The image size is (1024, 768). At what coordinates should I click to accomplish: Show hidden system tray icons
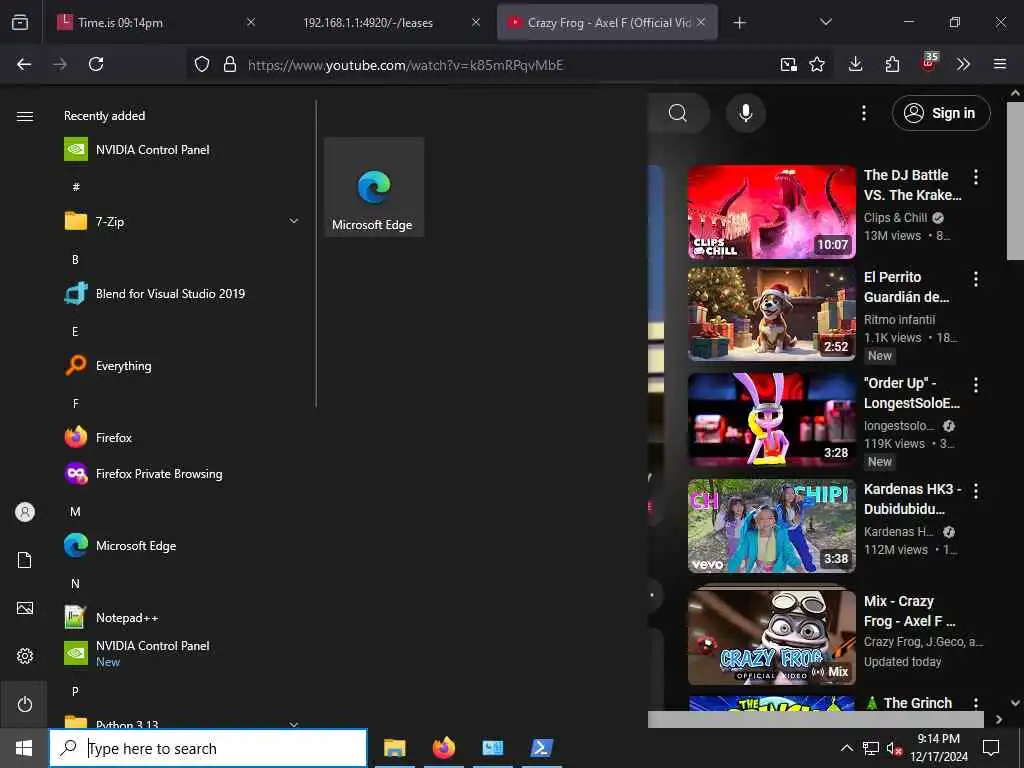[846, 748]
